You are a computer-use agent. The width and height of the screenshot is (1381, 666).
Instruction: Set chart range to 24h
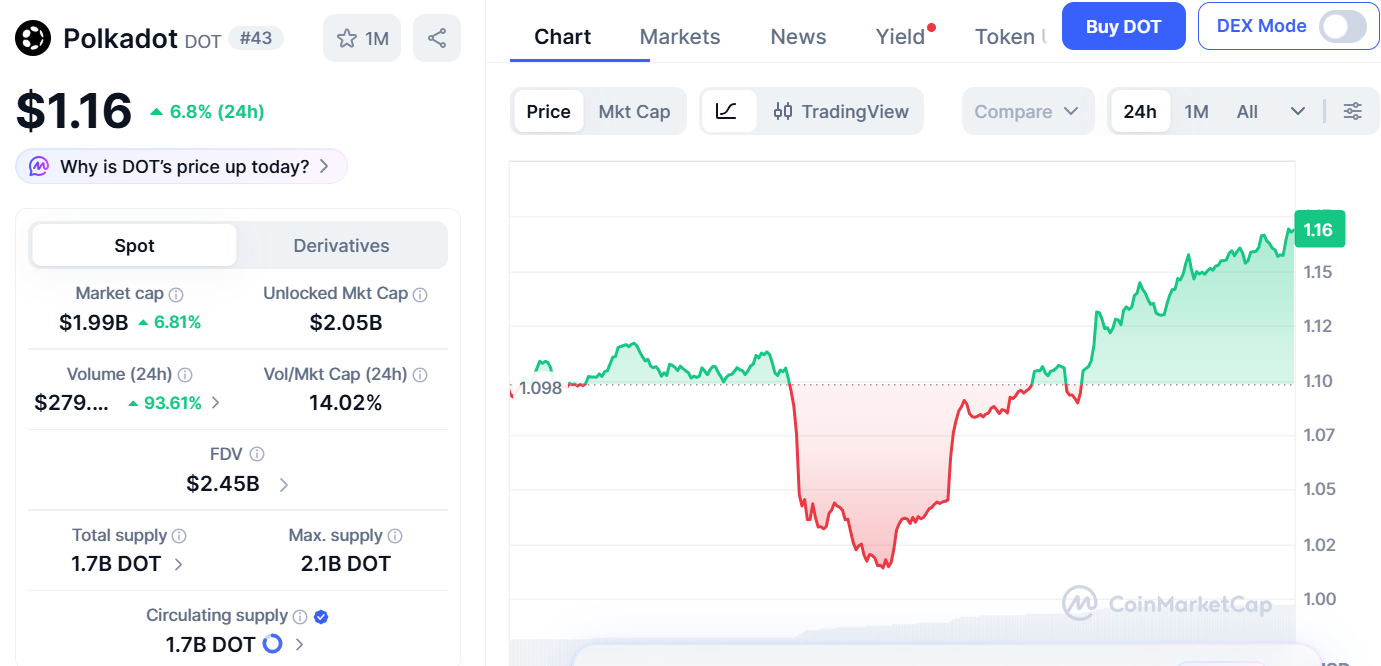click(x=1140, y=111)
